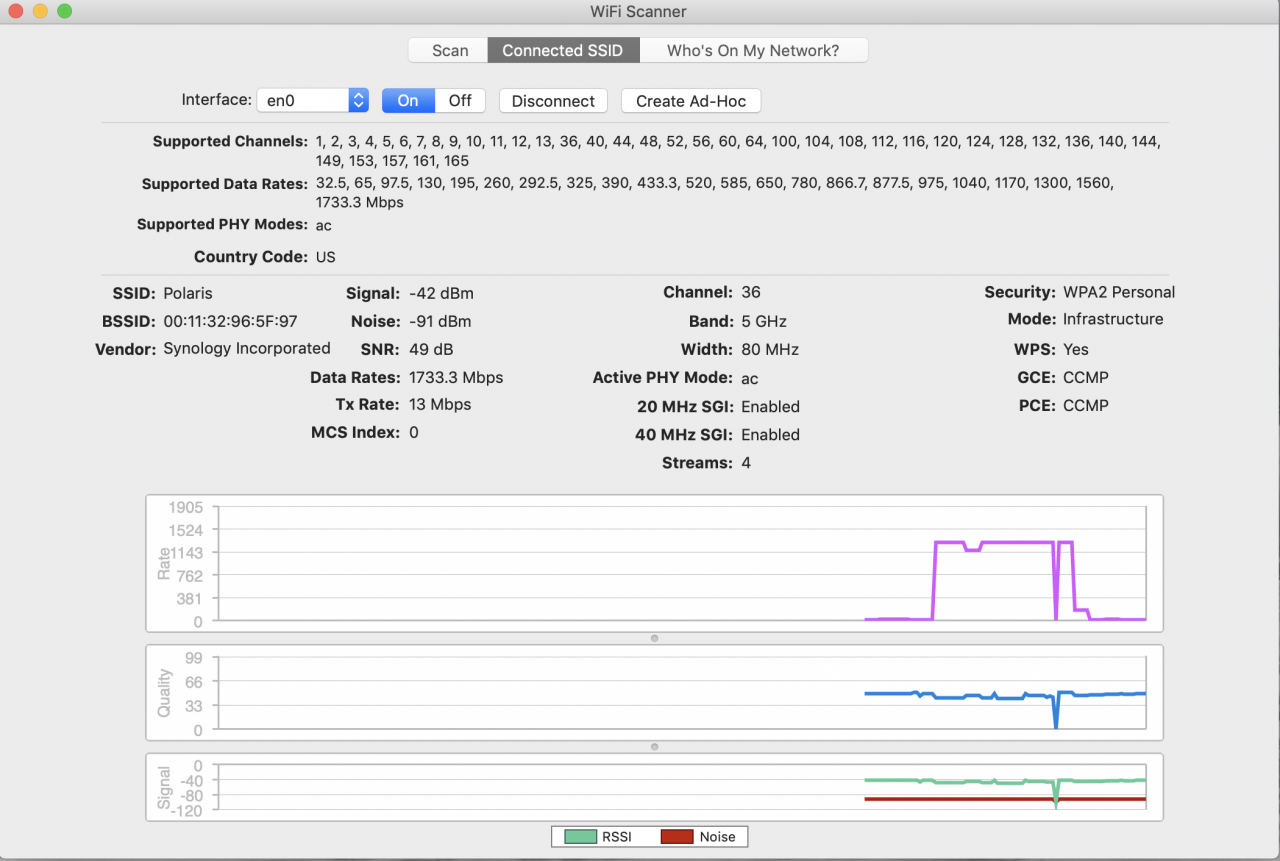Click the "Supported Data Rates:" label
1280x861 pixels.
coord(225,184)
